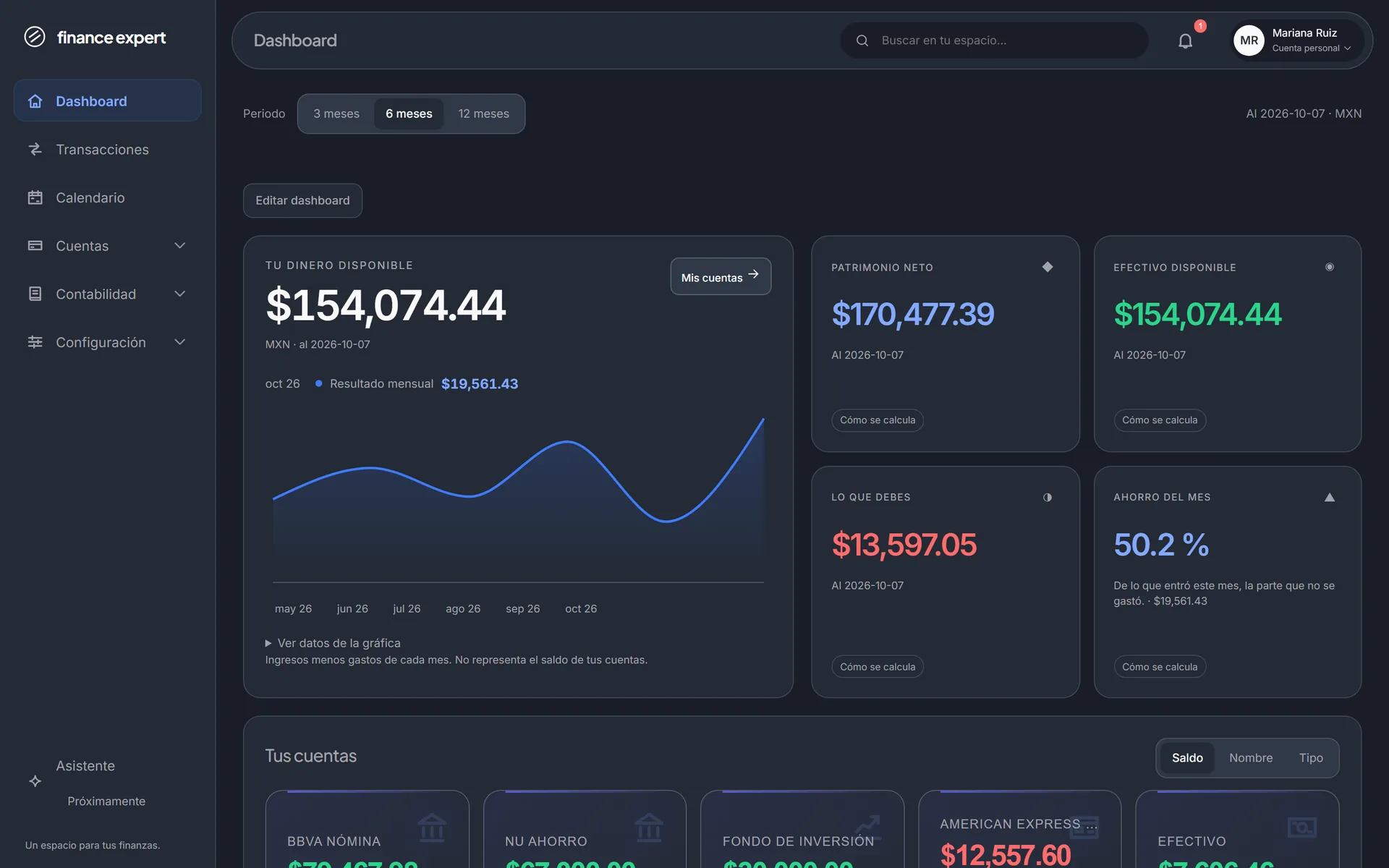Sort accounts by Nombre
The height and width of the screenshot is (868, 1389).
[1251, 758]
